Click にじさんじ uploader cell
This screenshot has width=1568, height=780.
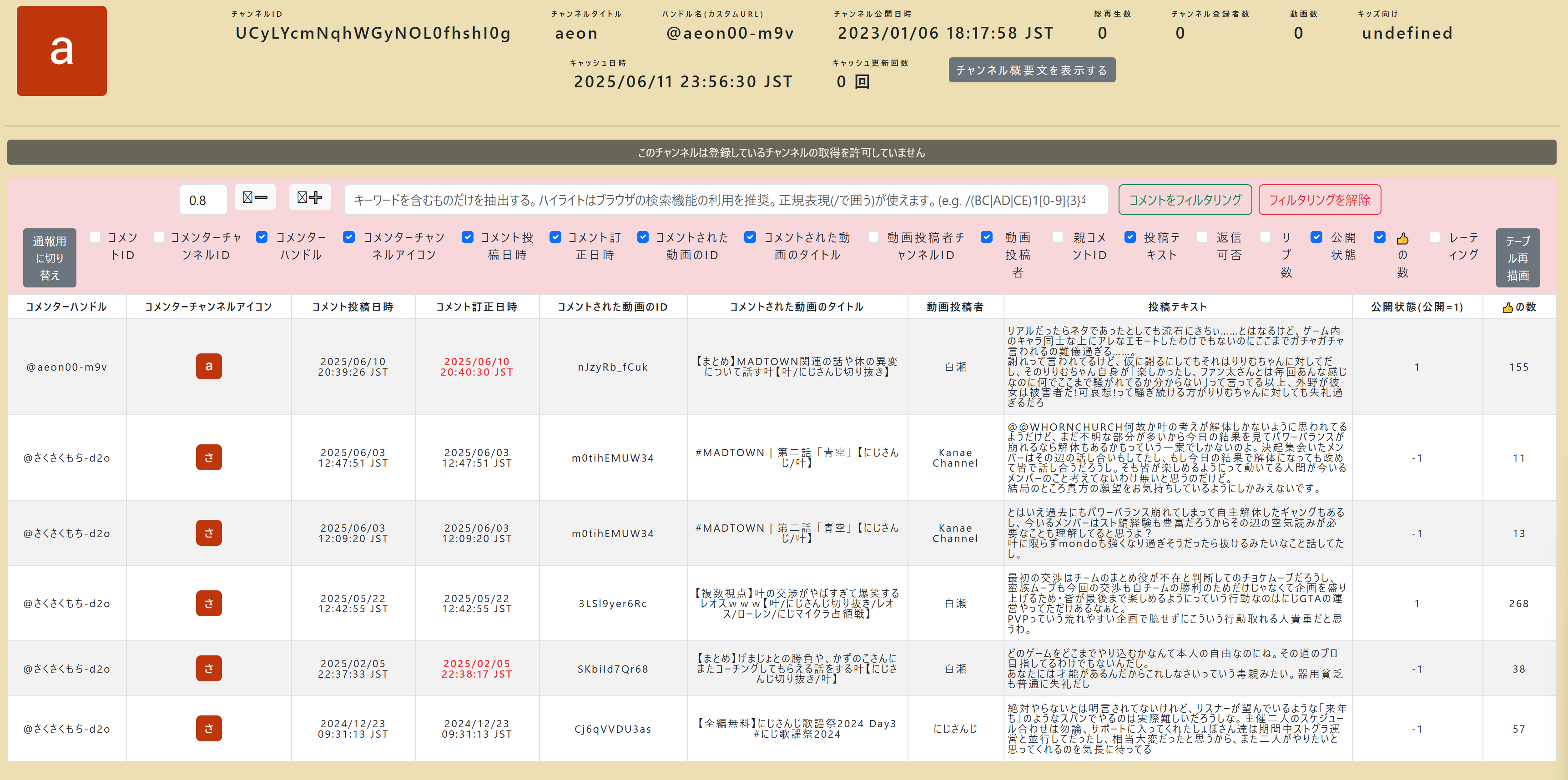[x=955, y=729]
